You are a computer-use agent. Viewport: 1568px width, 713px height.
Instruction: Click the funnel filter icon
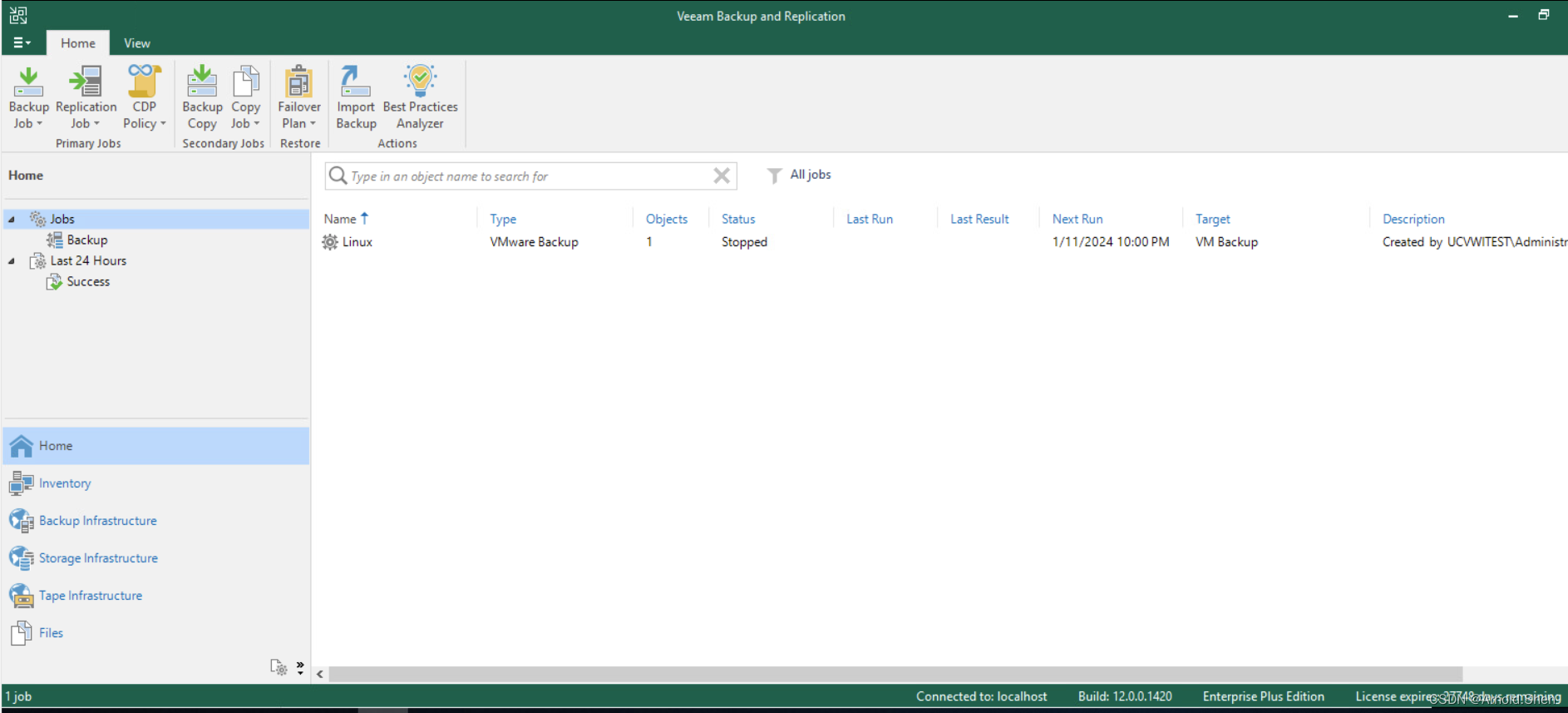774,176
